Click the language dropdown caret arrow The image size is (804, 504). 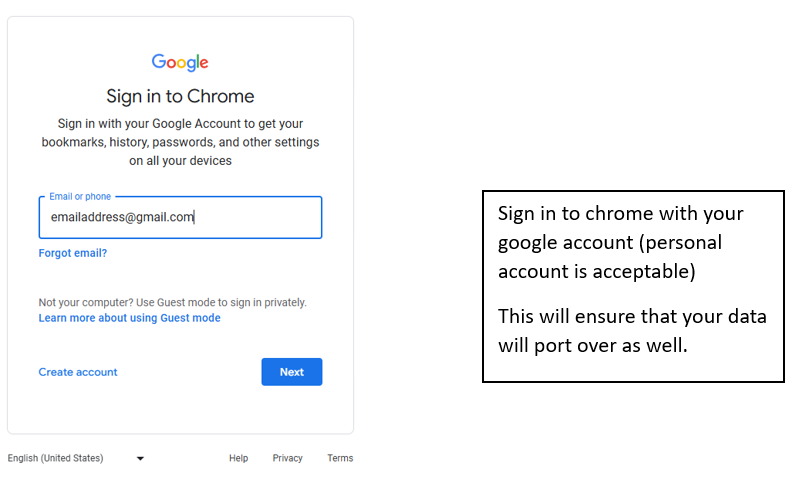[140, 458]
